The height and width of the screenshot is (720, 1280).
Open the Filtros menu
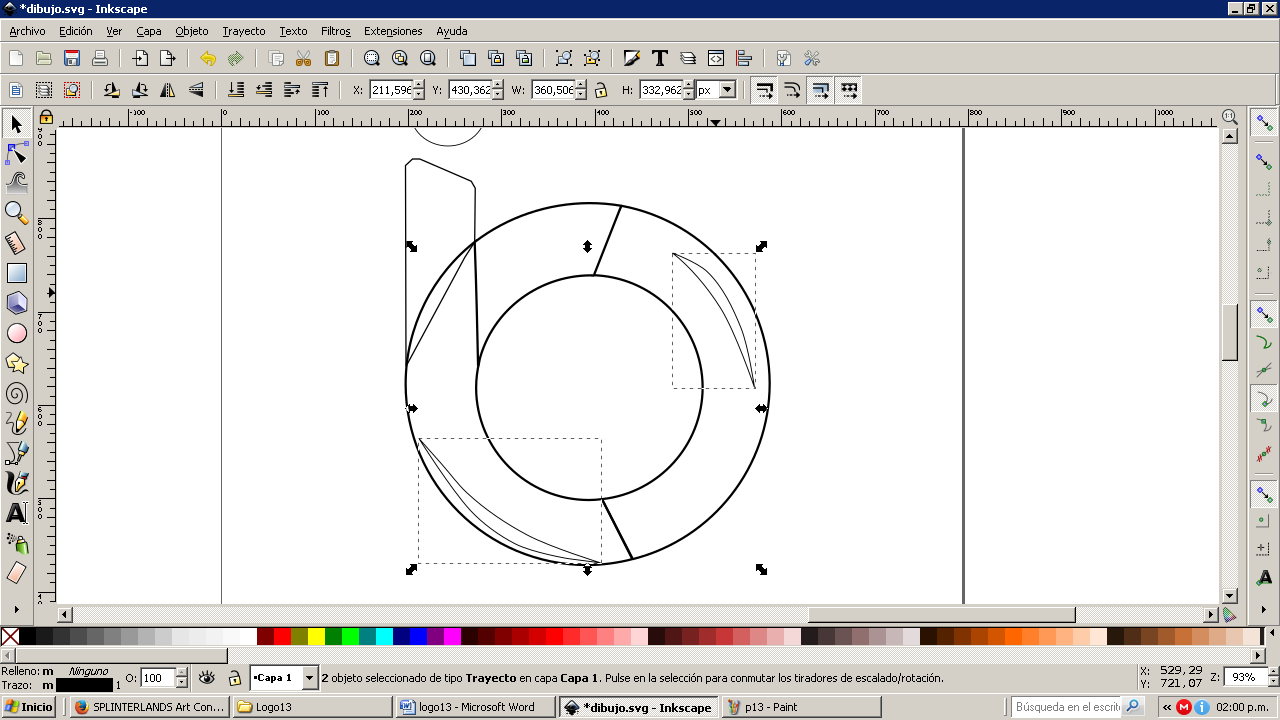tap(336, 31)
